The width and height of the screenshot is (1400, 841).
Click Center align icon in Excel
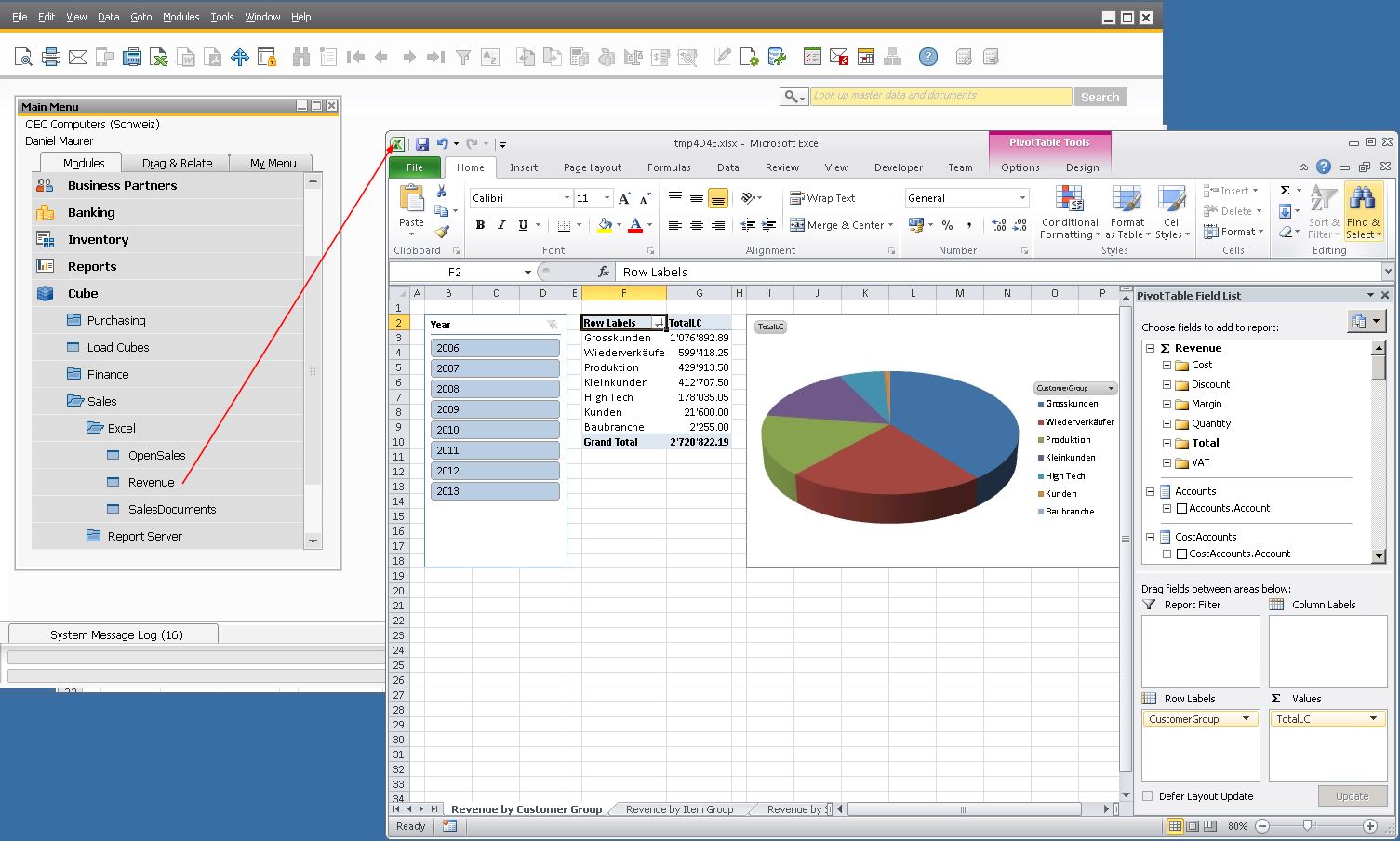click(696, 225)
